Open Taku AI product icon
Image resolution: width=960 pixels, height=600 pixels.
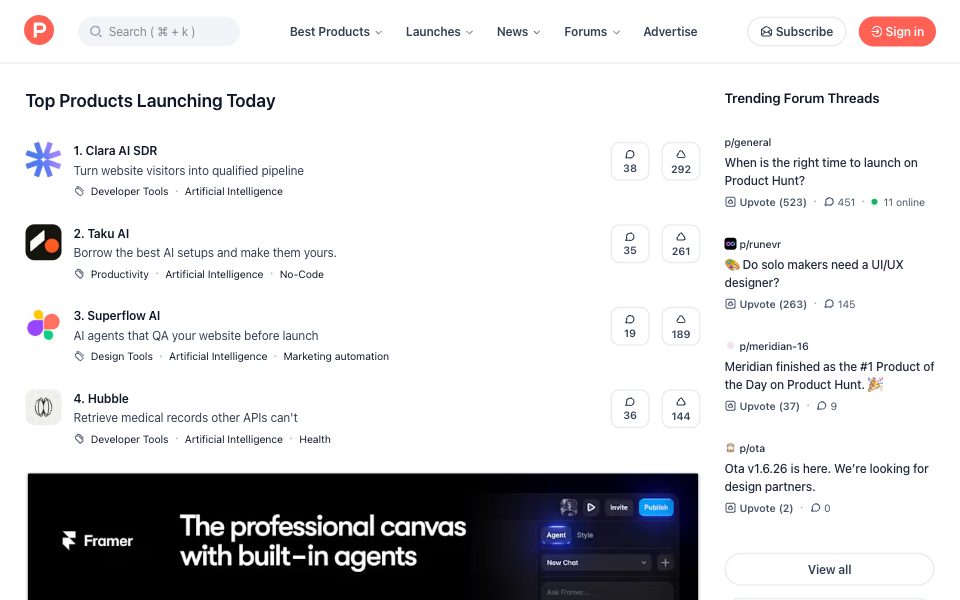[x=43, y=242]
